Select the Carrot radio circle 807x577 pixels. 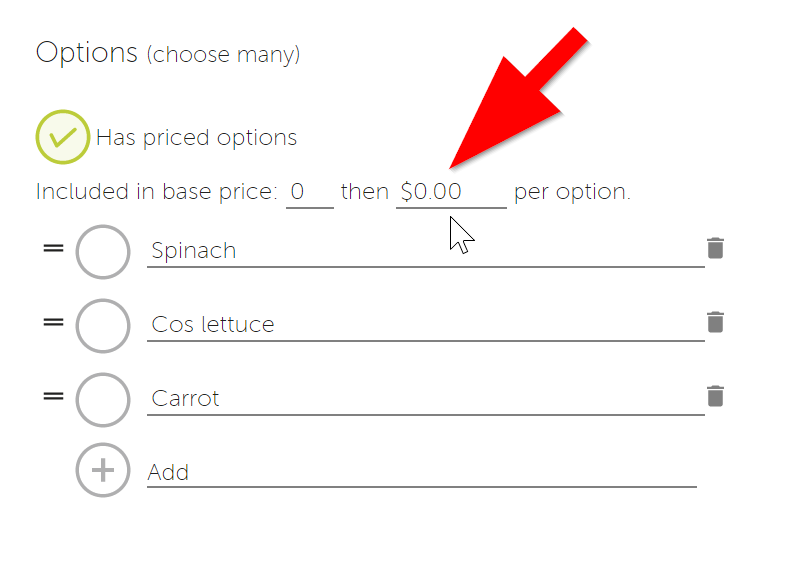coord(103,400)
